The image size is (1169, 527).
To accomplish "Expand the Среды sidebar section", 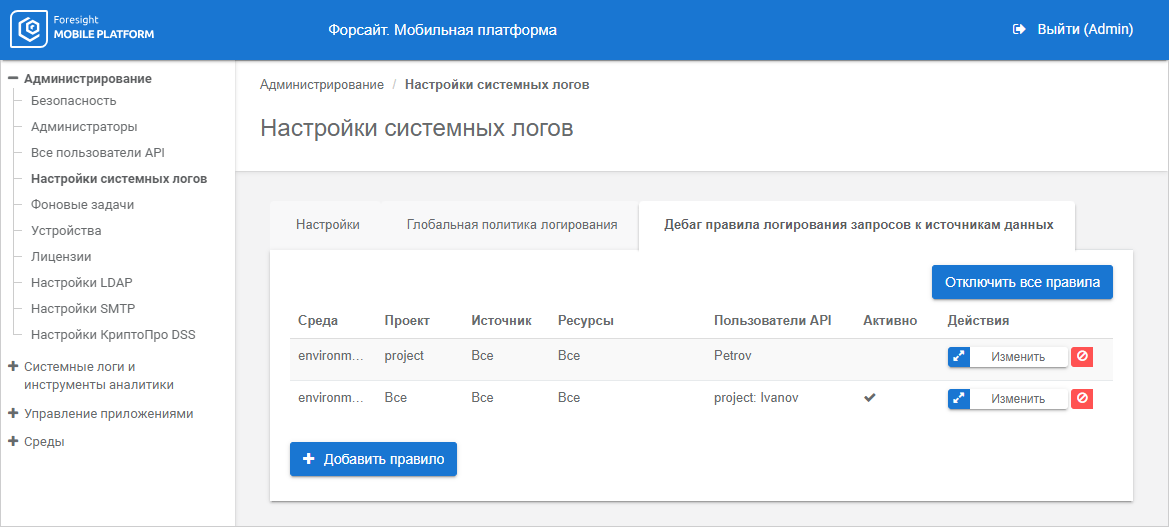I will (13, 441).
